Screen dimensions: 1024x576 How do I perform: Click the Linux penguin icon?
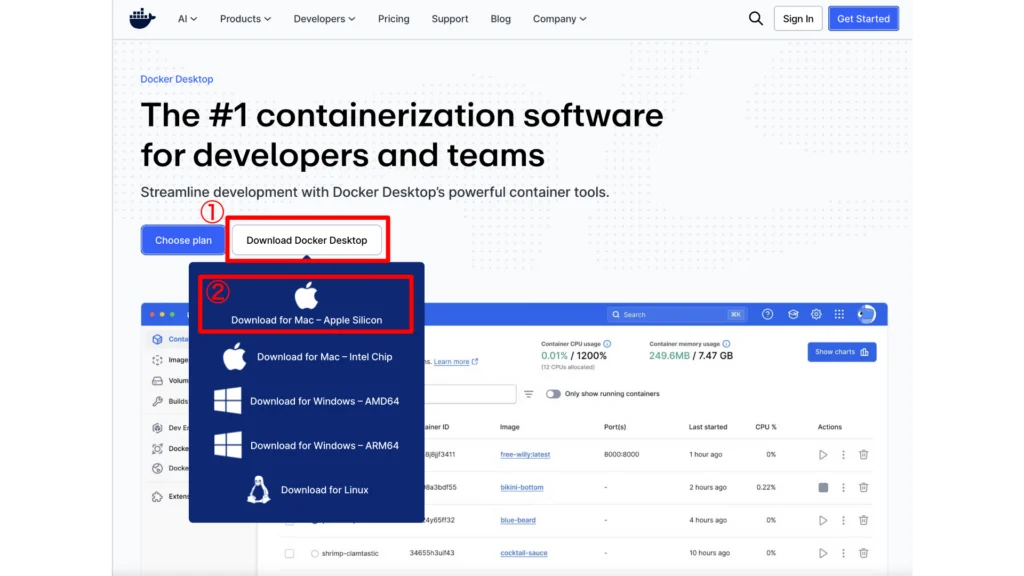point(259,489)
